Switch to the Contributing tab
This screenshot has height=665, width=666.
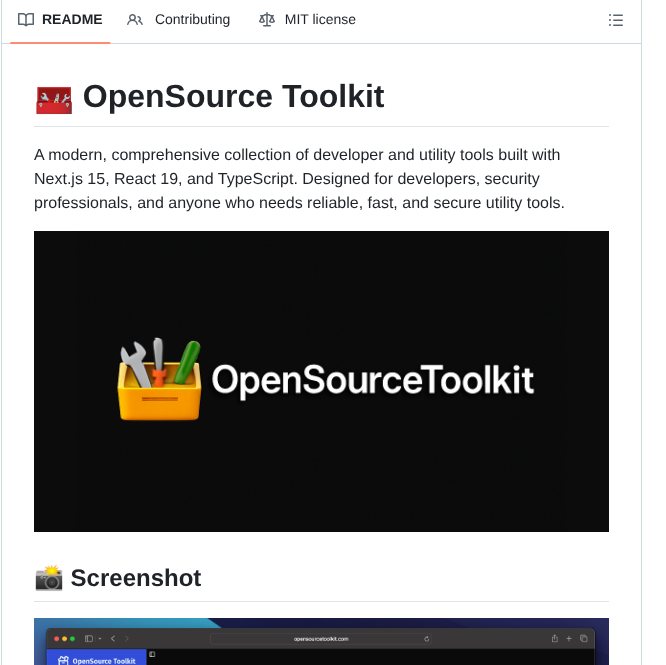[178, 20]
